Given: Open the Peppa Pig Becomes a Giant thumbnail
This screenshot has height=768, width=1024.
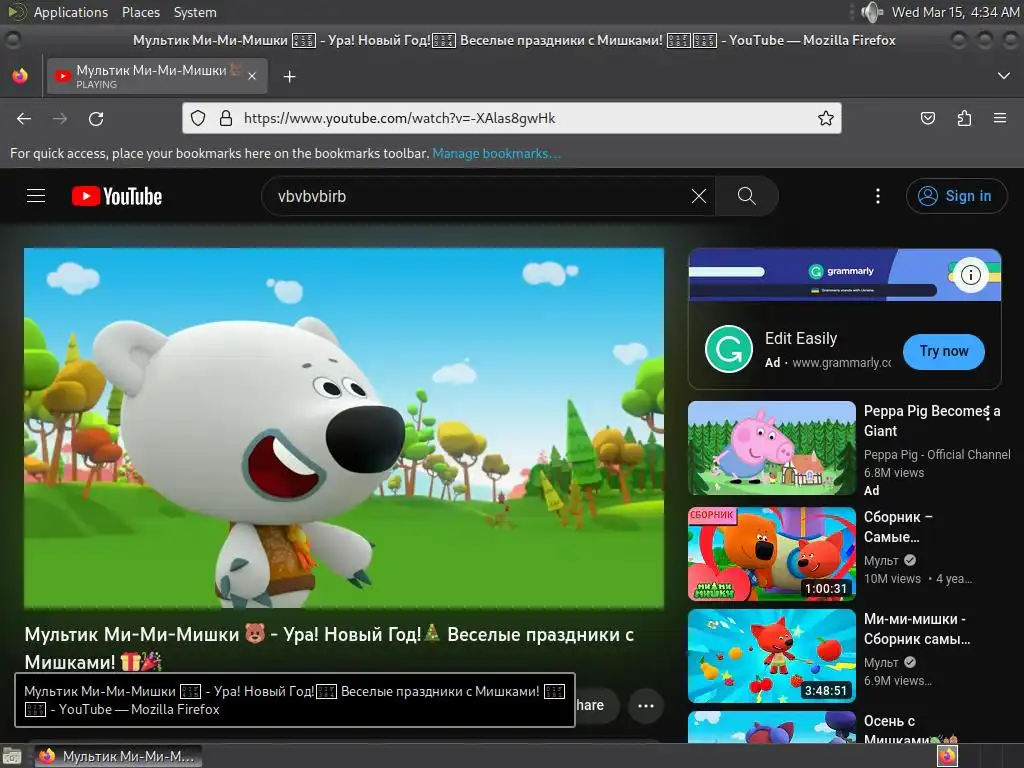Looking at the screenshot, I should (771, 448).
